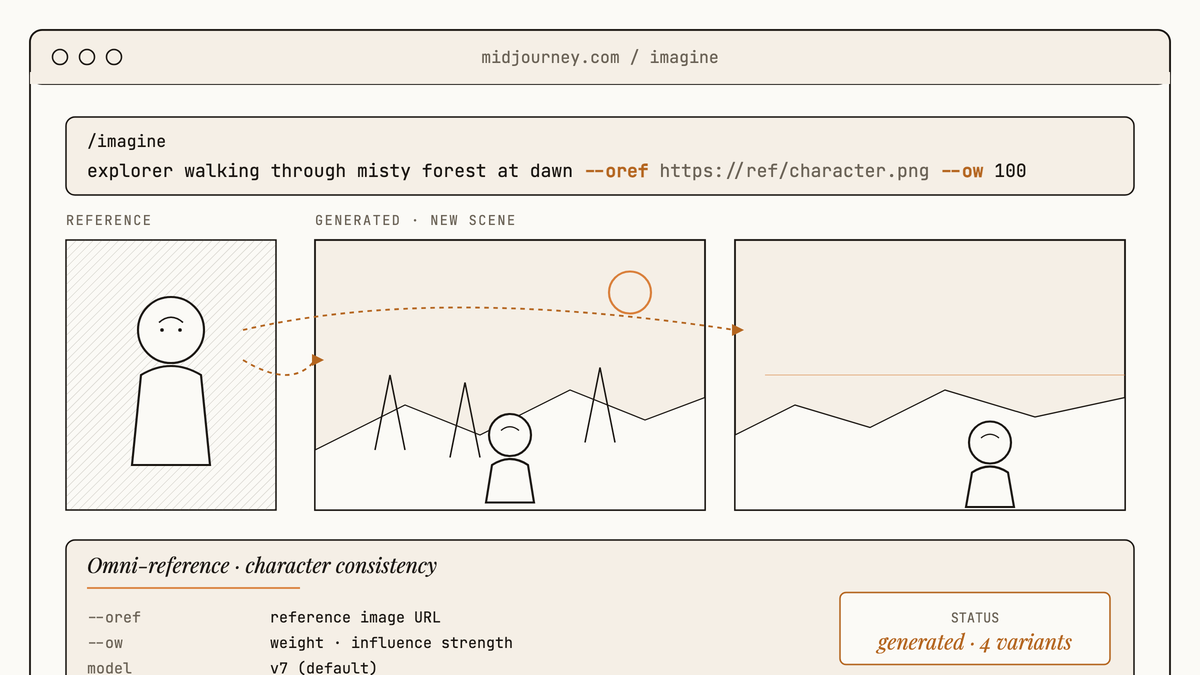
Task: Click the GENERATED · NEW SCENE label
Action: 415,220
